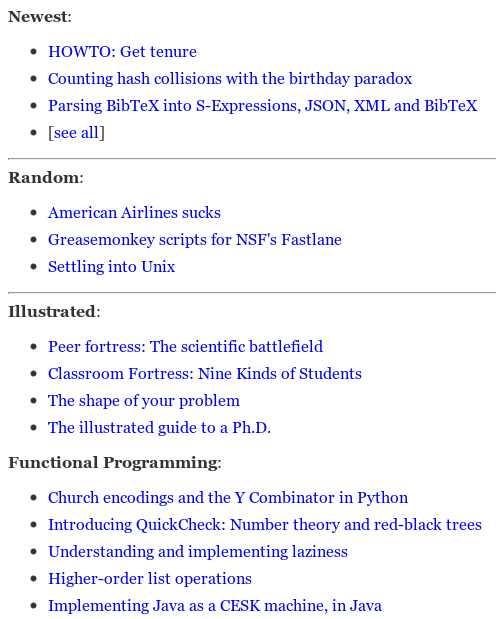
Task: Click the Newest section heading
Action: 39,17
